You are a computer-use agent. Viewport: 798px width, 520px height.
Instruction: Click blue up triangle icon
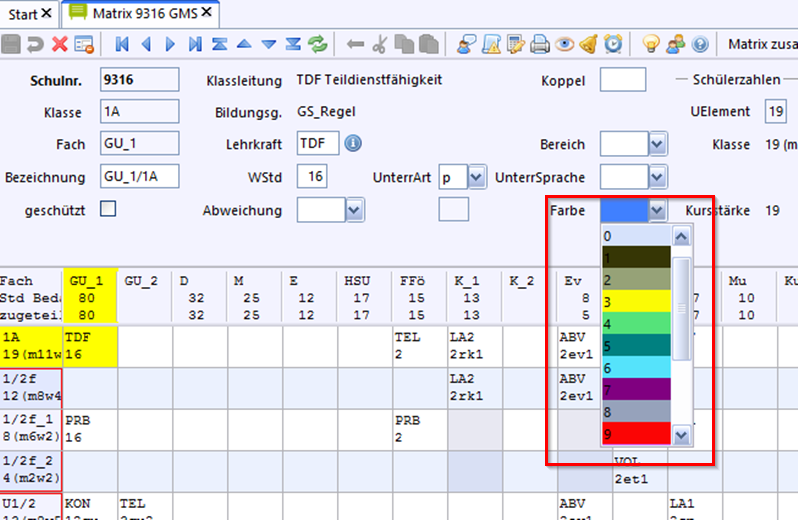244,44
